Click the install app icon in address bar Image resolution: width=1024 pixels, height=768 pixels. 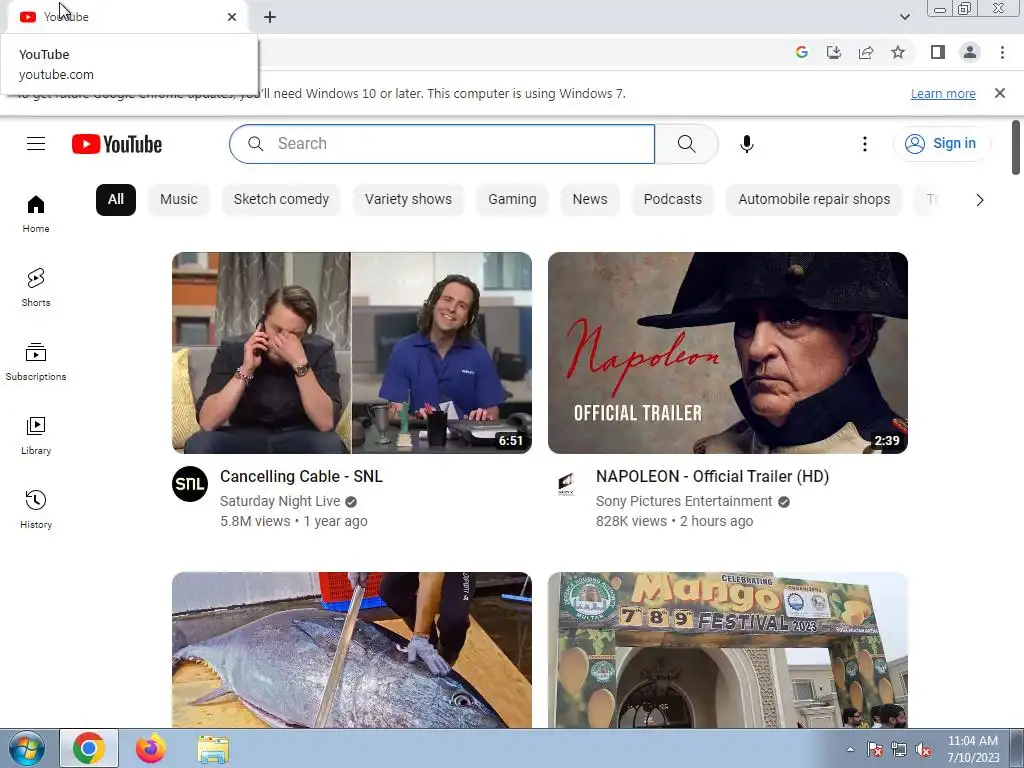(x=833, y=52)
